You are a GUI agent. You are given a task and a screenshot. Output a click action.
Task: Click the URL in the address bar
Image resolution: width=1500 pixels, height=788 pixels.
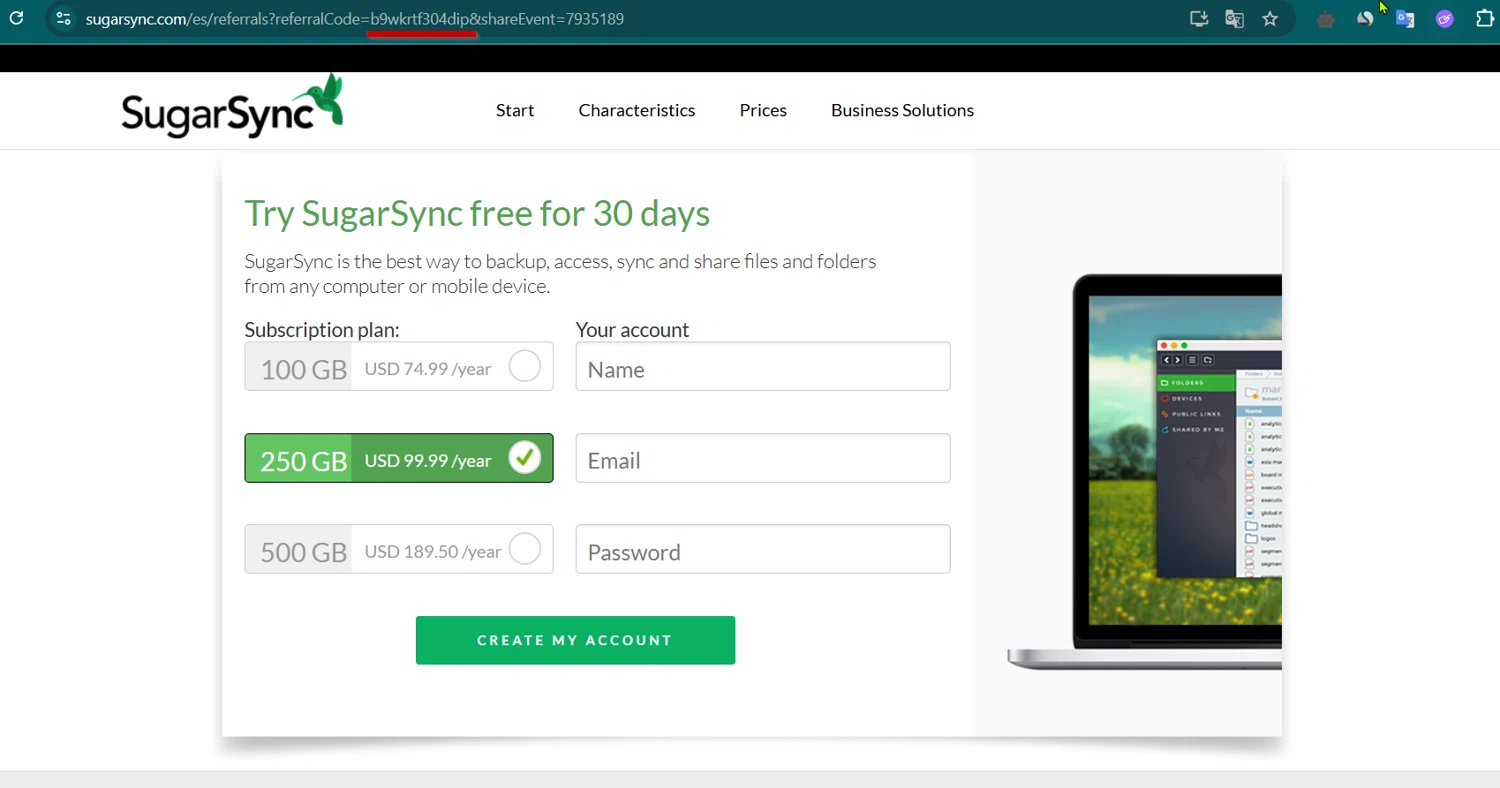coord(355,19)
